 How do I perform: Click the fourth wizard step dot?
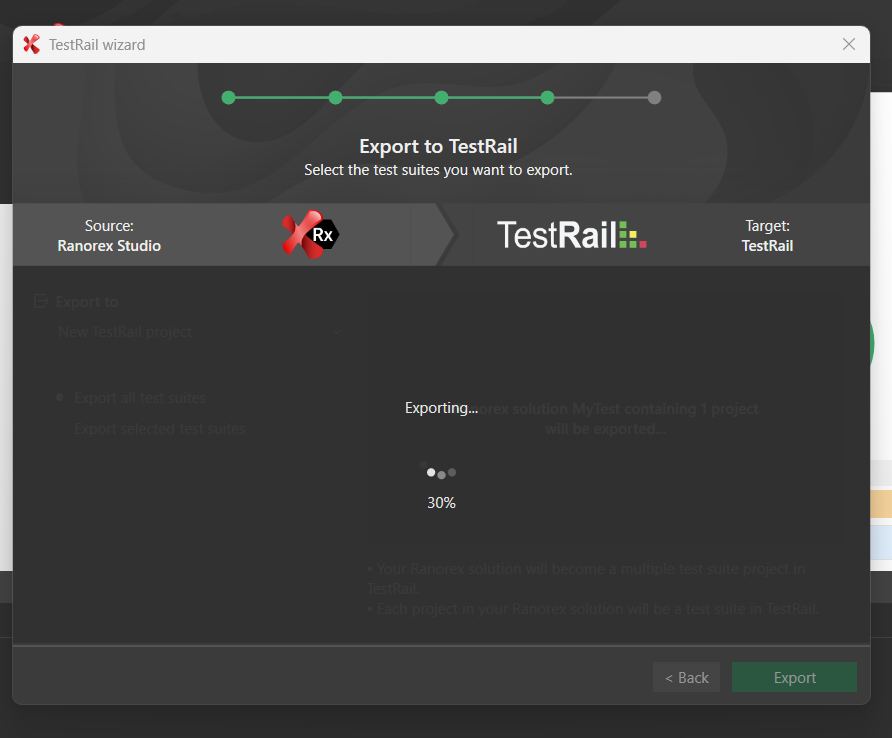tap(547, 98)
